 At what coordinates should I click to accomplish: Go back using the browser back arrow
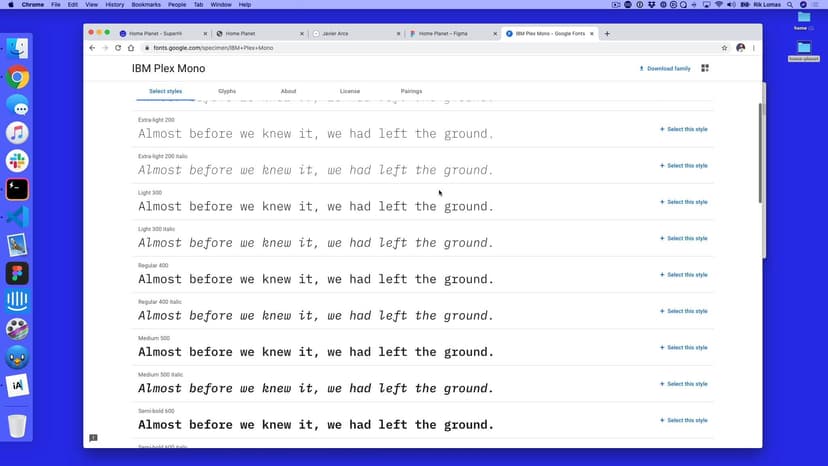point(92,48)
